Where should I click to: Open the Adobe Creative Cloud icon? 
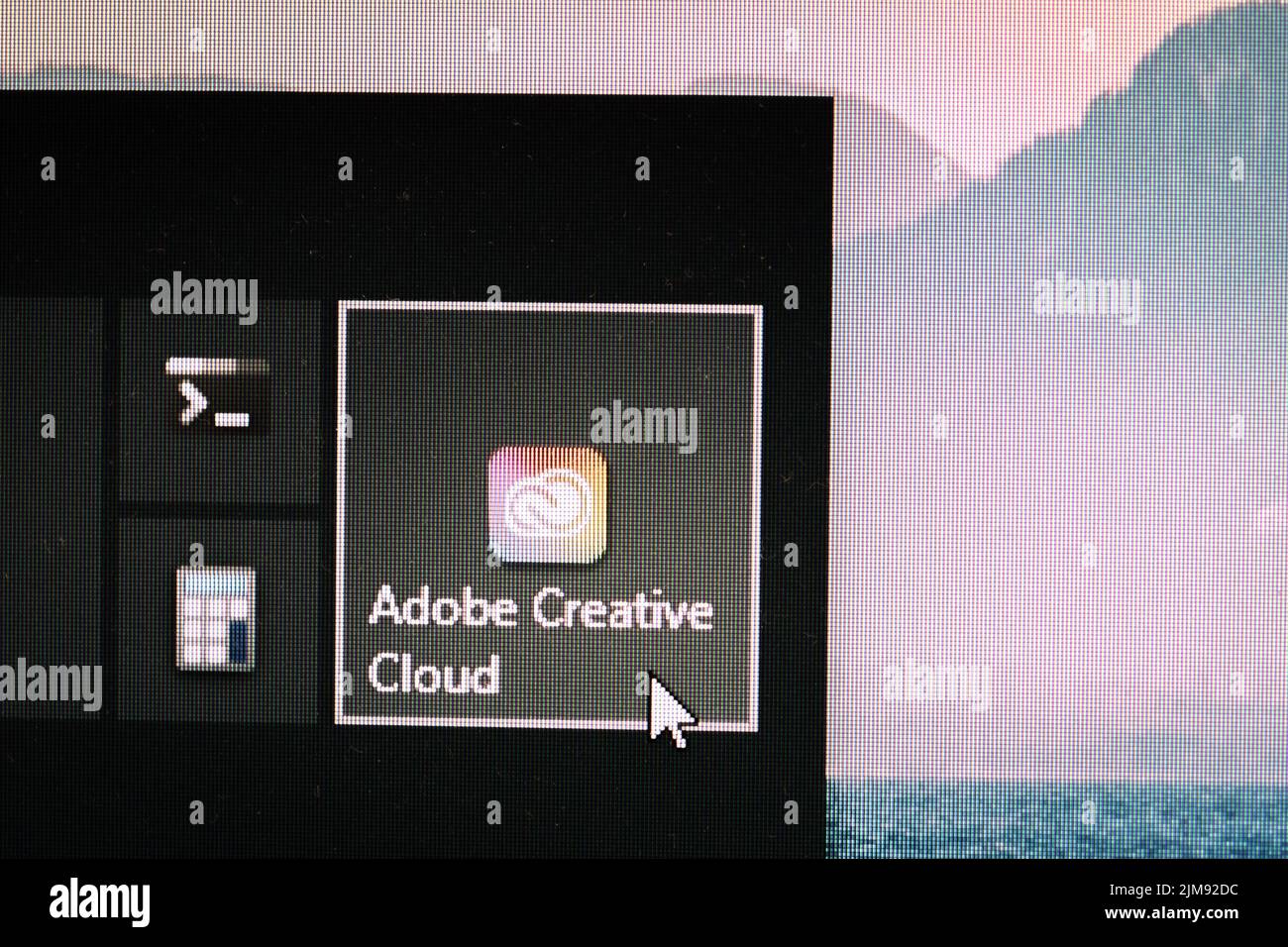click(548, 506)
